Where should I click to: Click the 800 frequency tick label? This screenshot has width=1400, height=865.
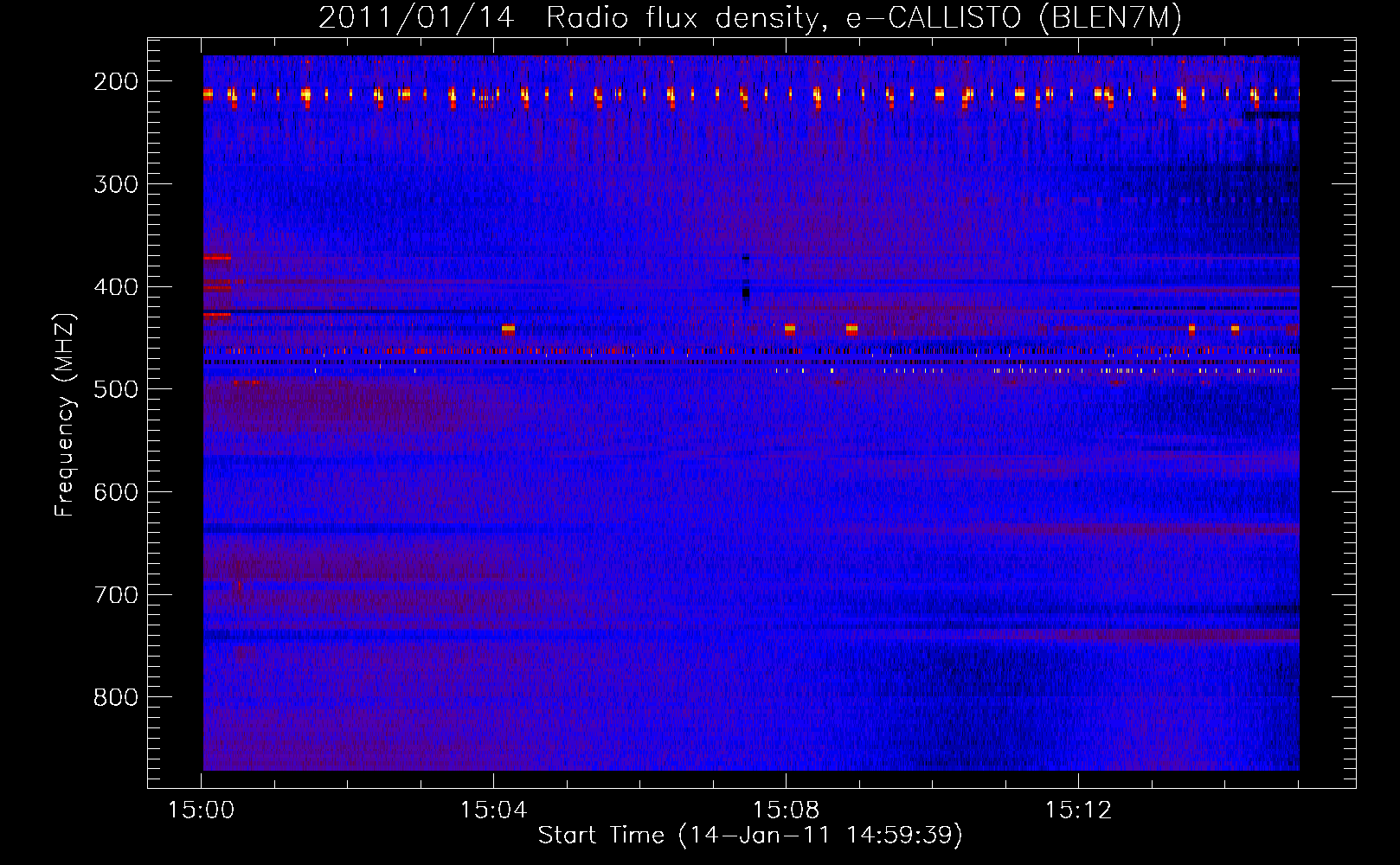coord(116,697)
